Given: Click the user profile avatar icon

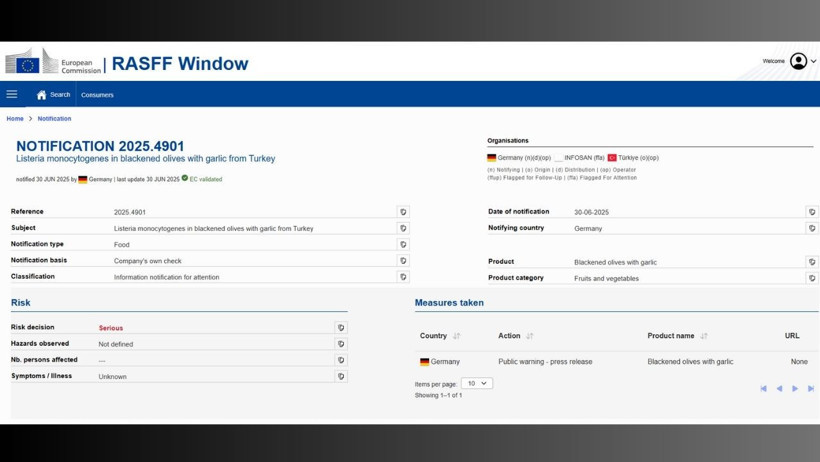Looking at the screenshot, I should click(x=798, y=61).
